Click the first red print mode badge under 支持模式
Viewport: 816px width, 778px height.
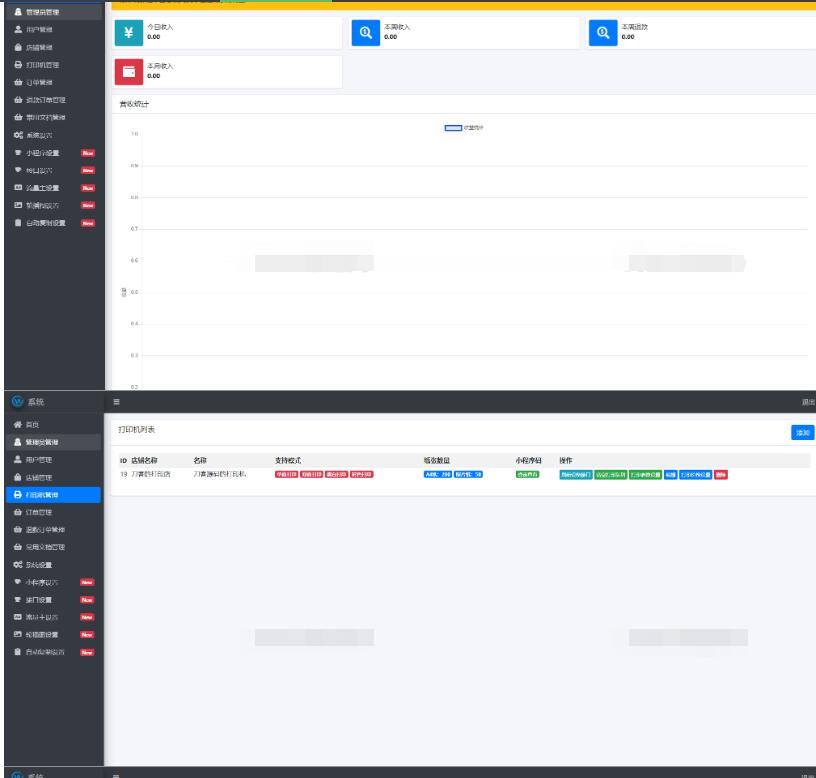click(x=286, y=474)
